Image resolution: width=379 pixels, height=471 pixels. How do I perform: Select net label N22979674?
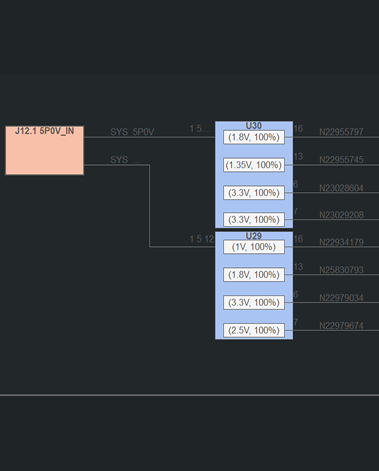point(341,325)
